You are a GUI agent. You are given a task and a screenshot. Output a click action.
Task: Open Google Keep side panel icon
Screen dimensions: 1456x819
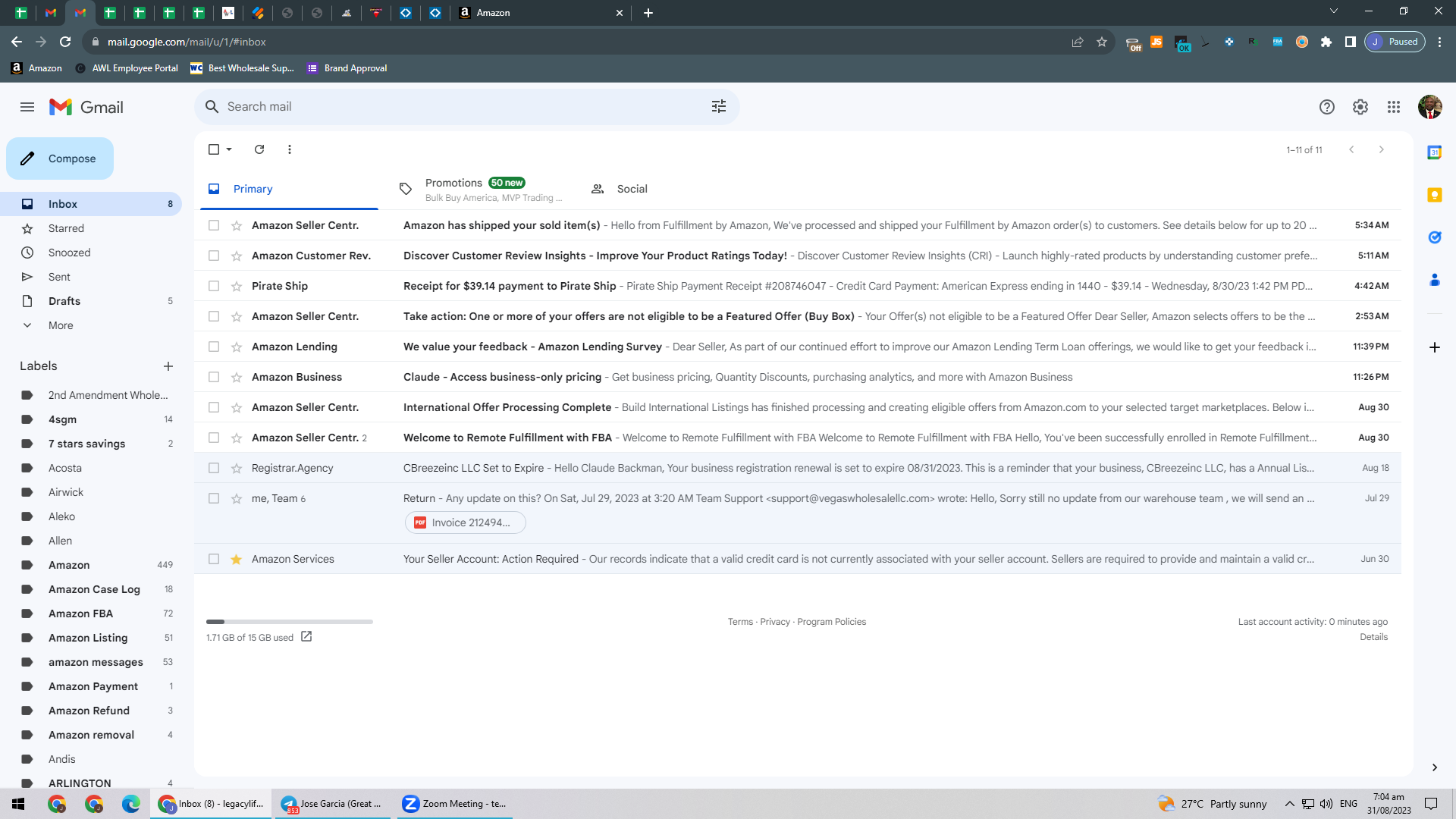[x=1434, y=195]
